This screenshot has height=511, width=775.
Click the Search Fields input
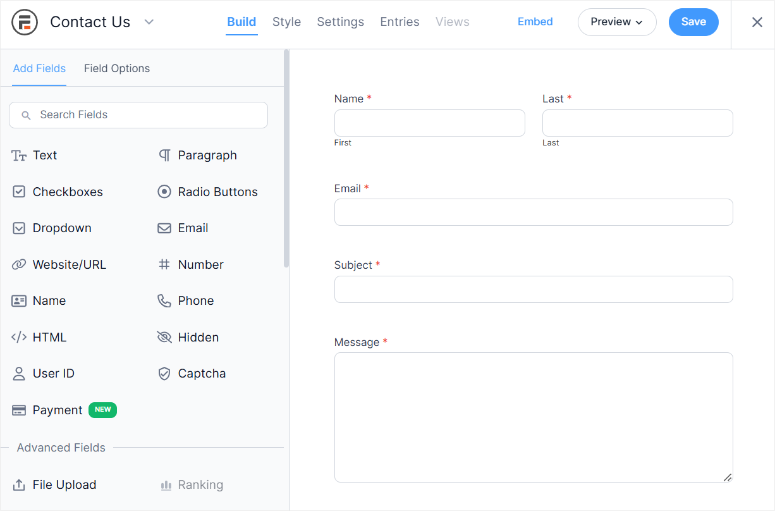138,115
